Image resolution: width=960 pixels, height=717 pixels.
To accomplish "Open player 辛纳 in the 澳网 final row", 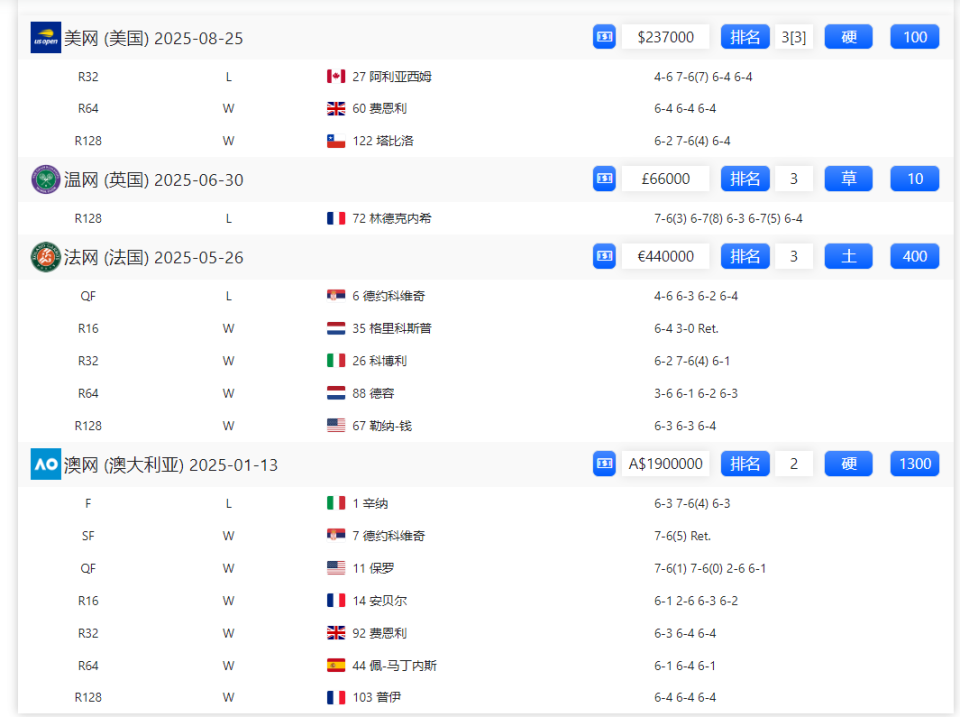I will point(375,504).
